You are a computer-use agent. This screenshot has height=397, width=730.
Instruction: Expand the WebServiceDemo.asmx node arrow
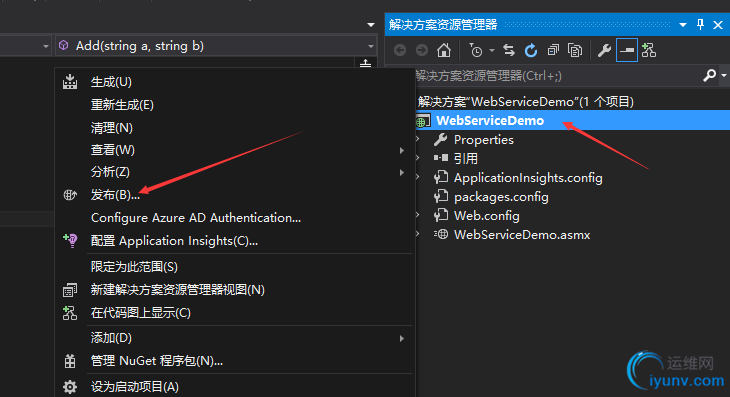tap(418, 235)
